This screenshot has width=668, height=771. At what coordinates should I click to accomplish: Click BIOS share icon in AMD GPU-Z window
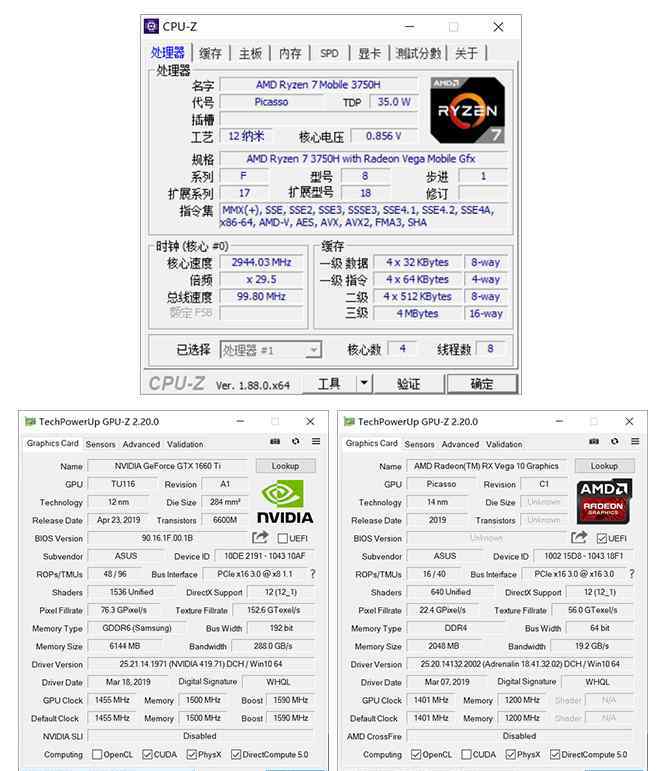[579, 537]
